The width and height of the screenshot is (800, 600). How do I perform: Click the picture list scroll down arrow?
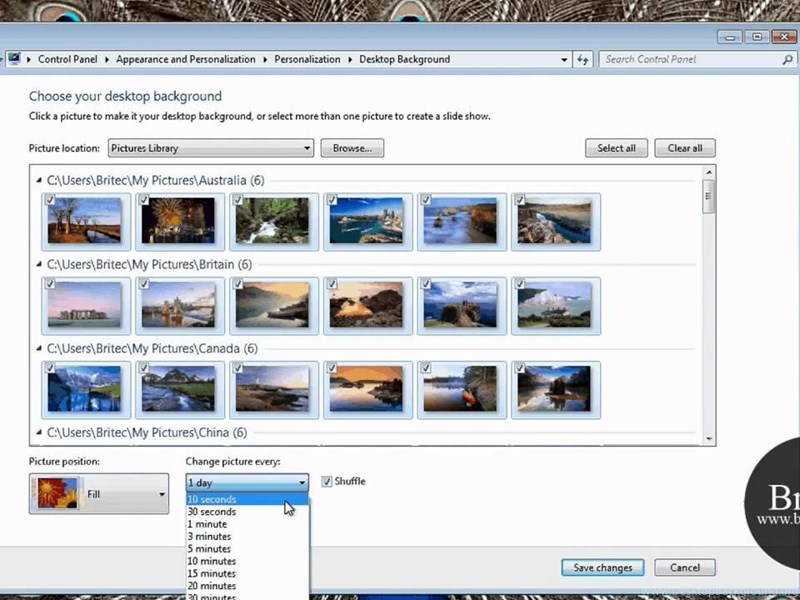pos(708,439)
